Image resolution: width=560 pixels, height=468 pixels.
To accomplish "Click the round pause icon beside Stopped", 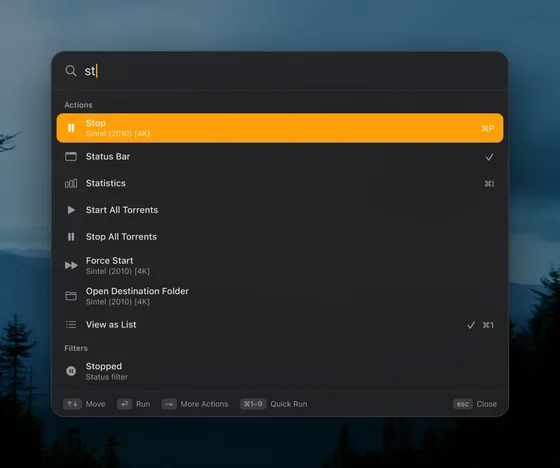I will tap(71, 371).
